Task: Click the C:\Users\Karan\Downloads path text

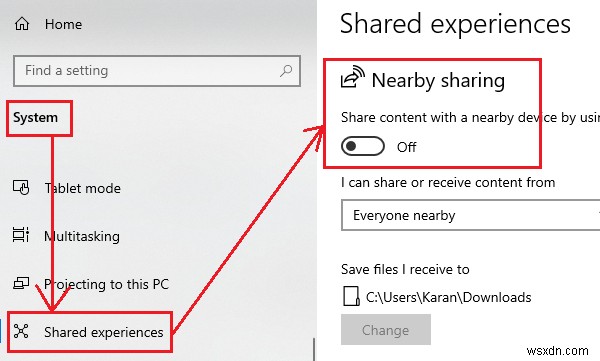Action: pyautogui.click(x=448, y=297)
